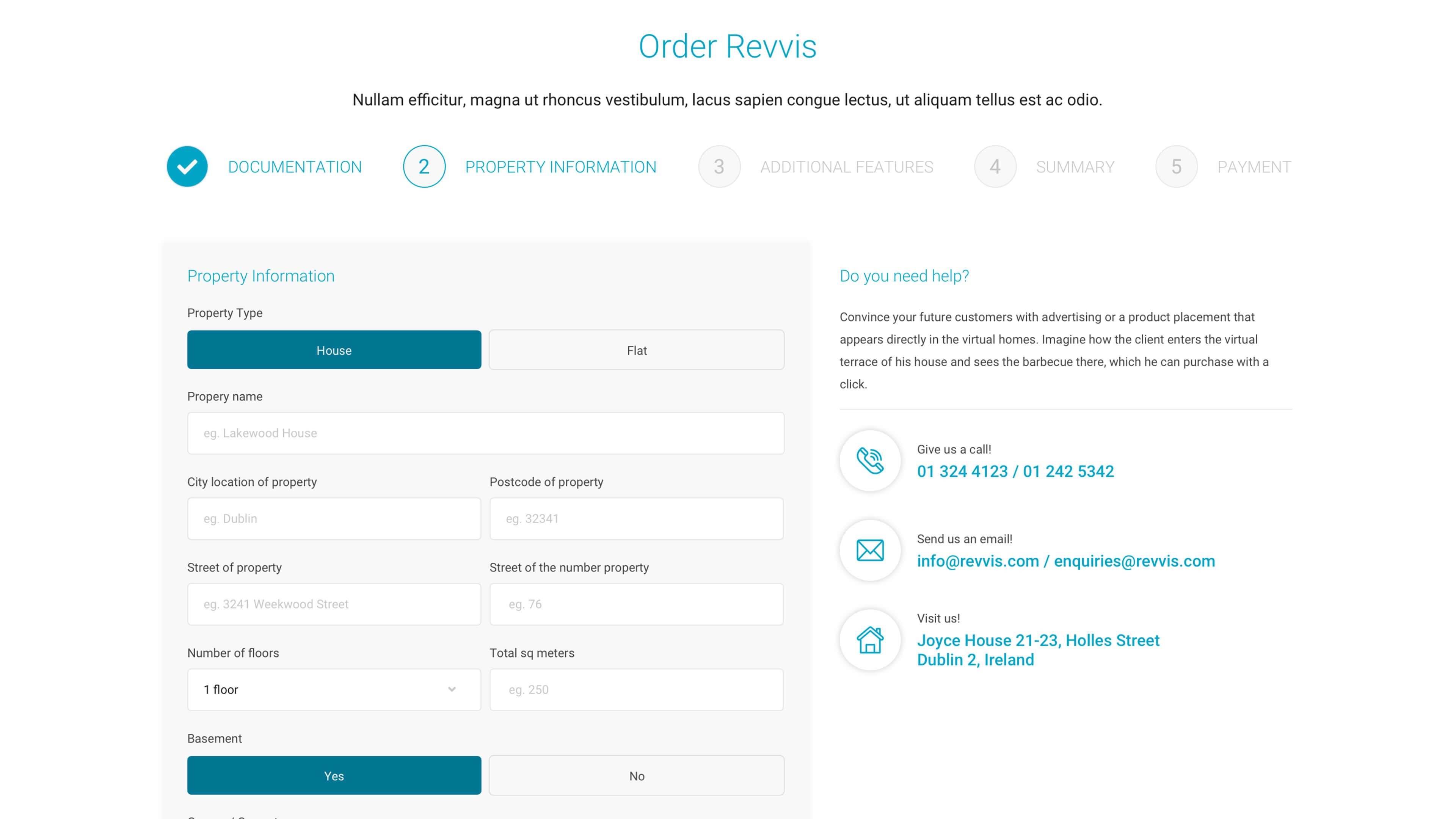Click the Order Revvis heading

728,46
